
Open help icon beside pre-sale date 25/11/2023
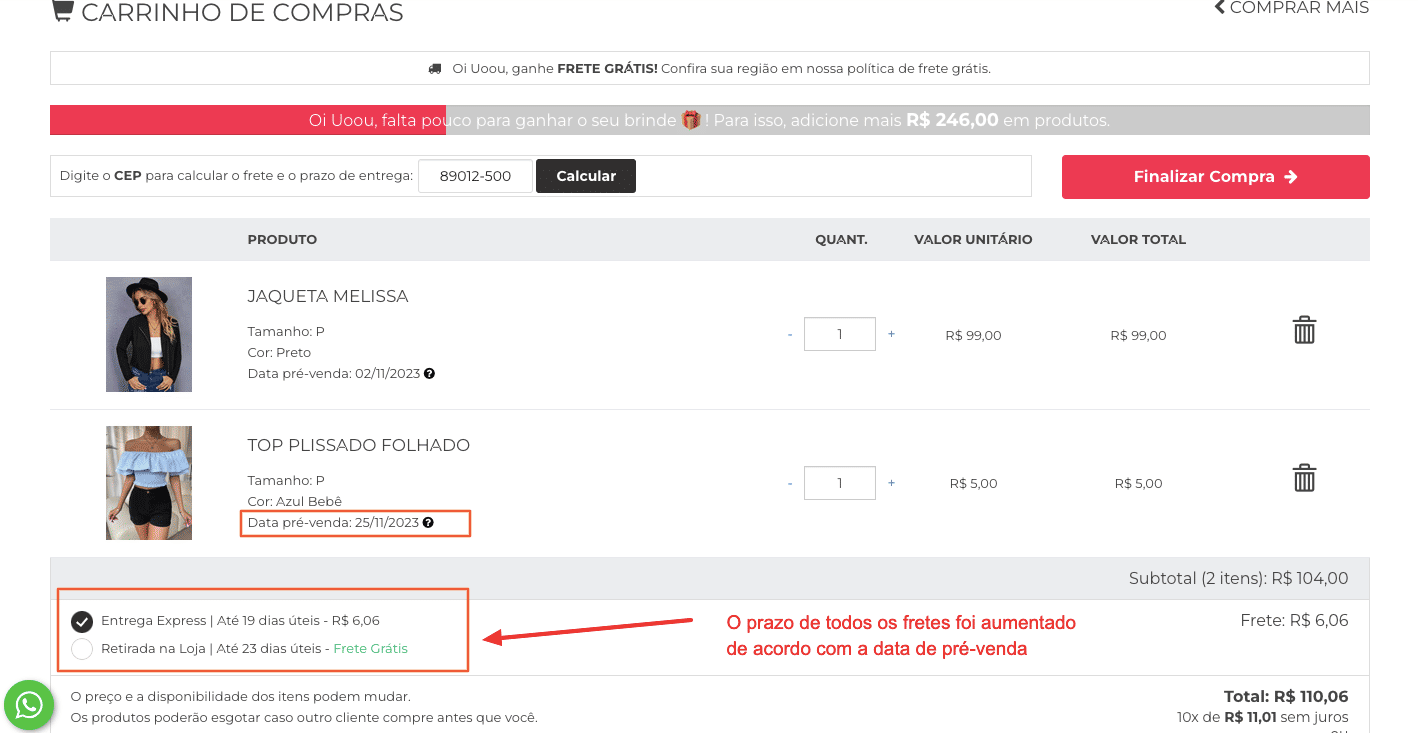pyautogui.click(x=428, y=523)
